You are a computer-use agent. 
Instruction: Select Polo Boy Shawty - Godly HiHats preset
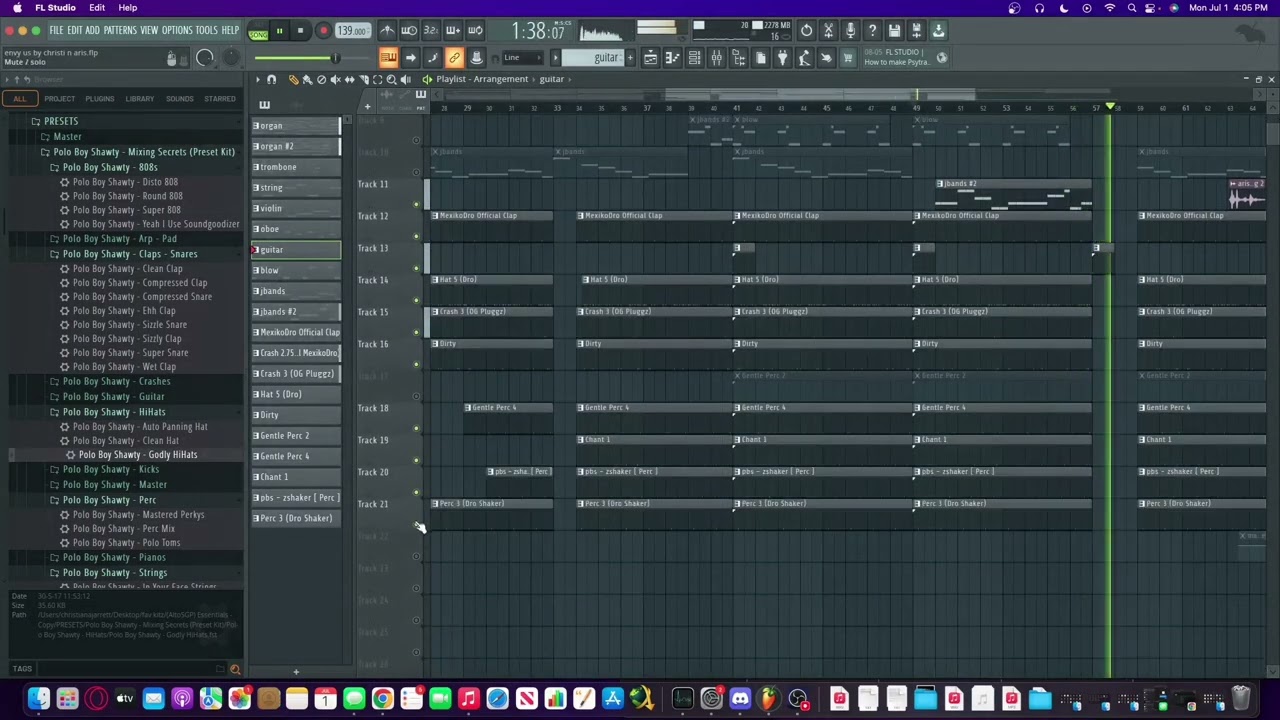point(137,455)
